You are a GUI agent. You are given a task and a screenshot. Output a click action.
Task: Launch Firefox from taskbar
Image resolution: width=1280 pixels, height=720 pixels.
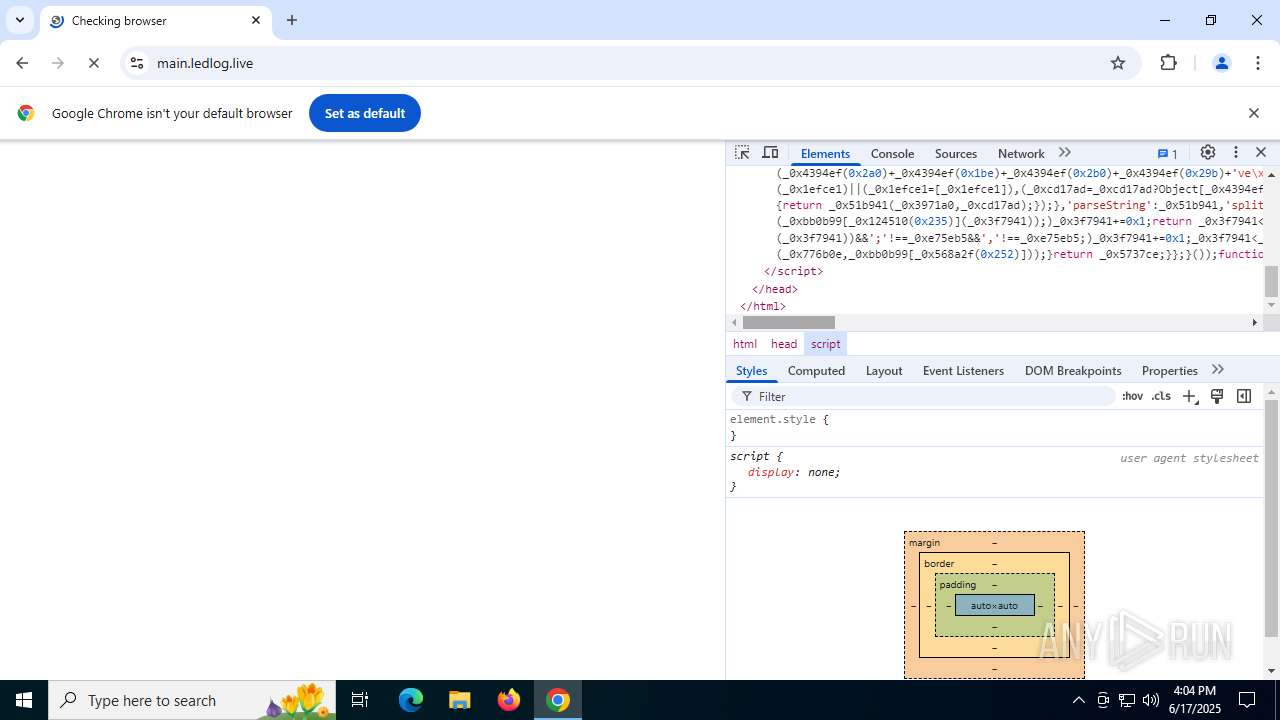509,700
